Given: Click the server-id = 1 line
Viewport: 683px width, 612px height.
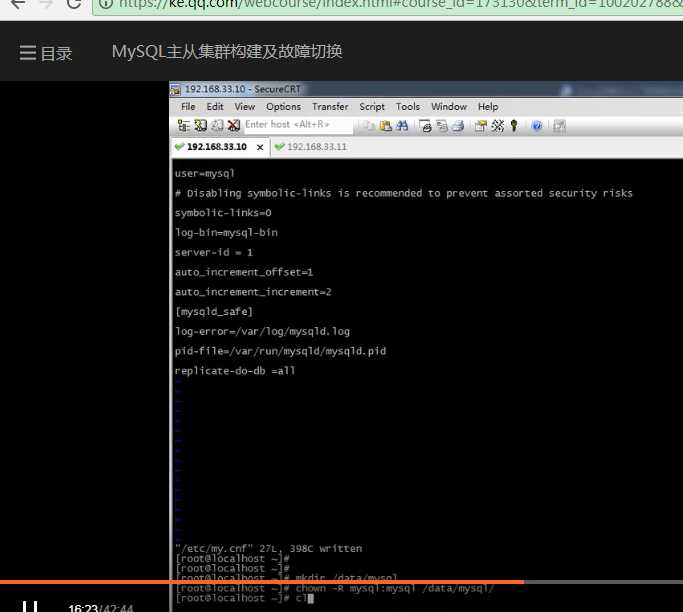Looking at the screenshot, I should coord(213,253).
